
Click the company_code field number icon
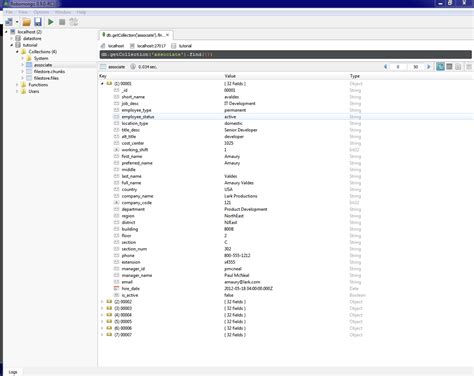pyautogui.click(x=116, y=203)
